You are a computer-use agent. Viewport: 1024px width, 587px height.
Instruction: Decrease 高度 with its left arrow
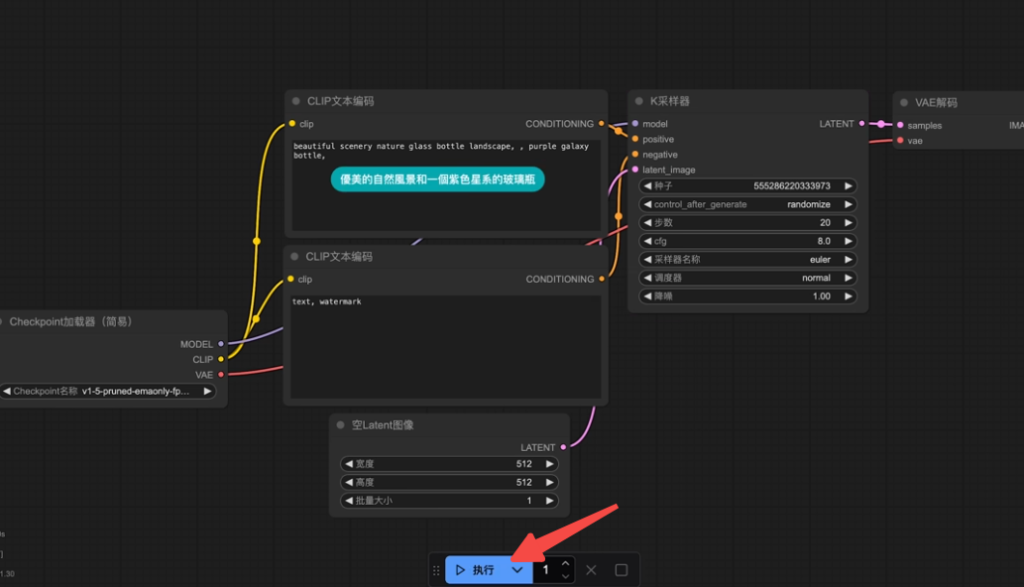coord(348,482)
